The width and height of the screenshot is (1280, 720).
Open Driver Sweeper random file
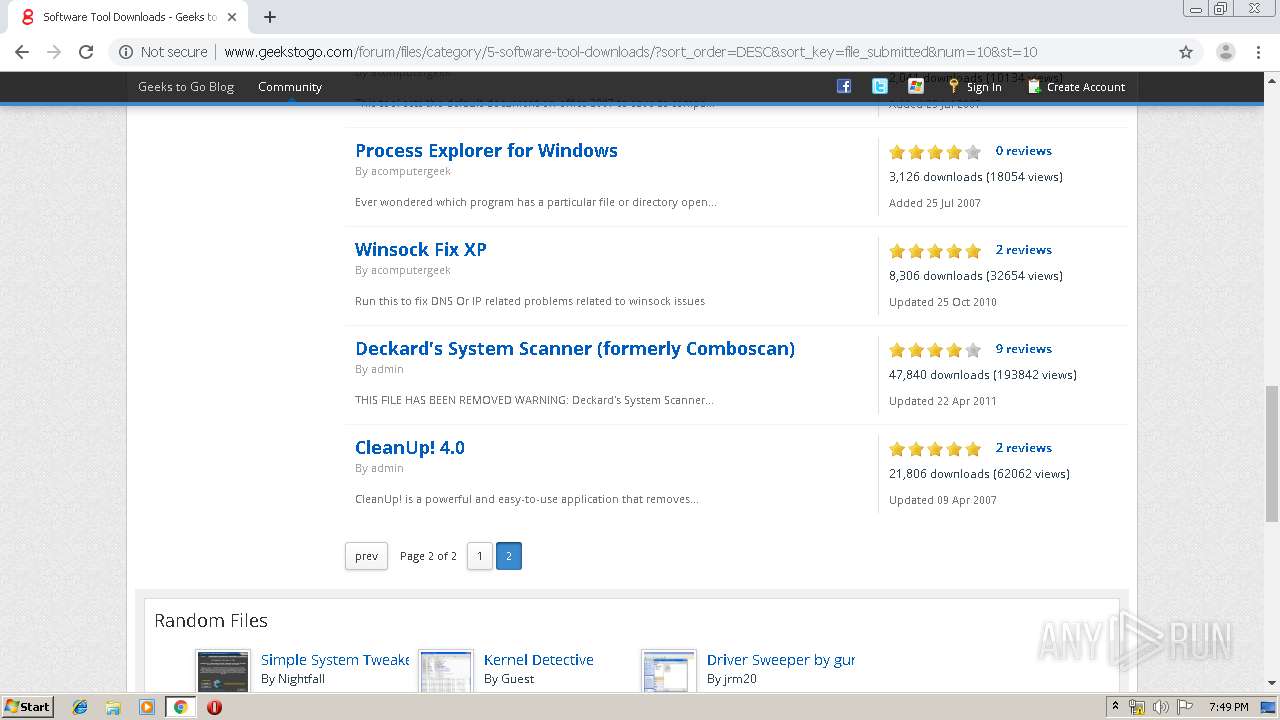tap(781, 660)
